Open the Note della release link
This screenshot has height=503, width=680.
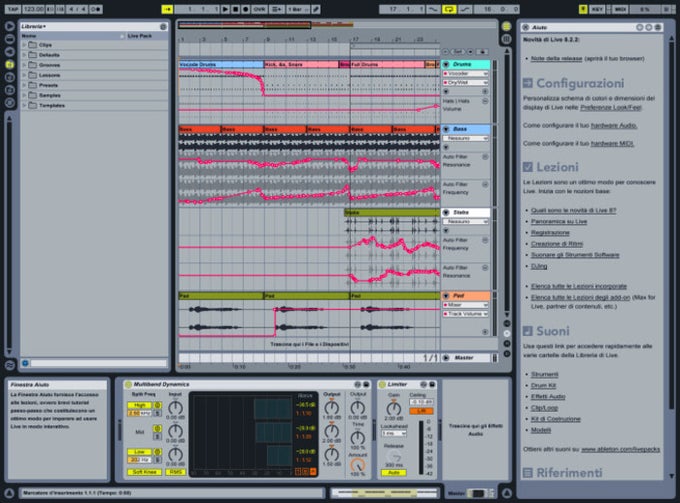[x=556, y=59]
